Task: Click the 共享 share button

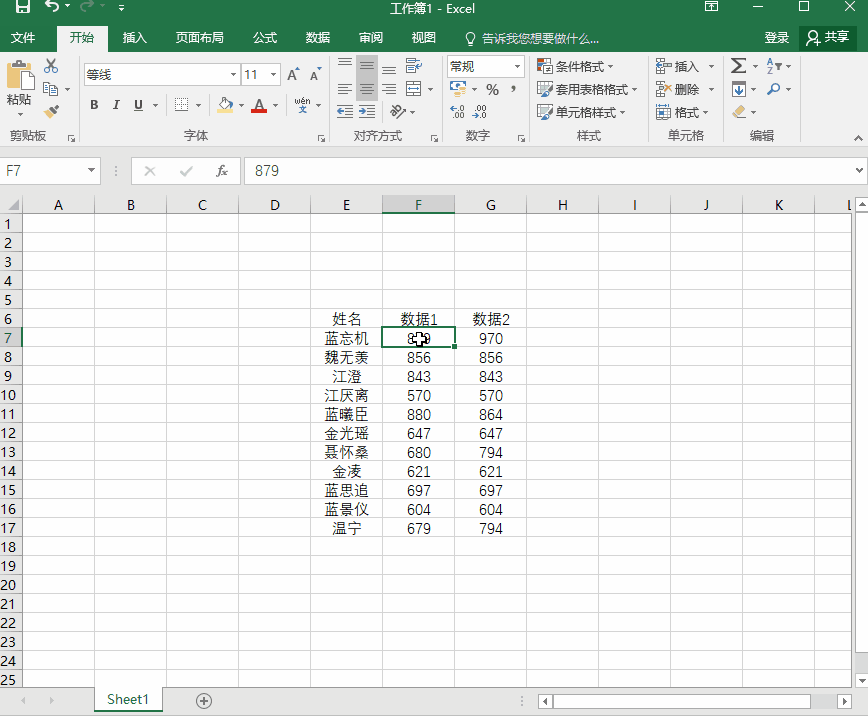Action: click(x=828, y=37)
